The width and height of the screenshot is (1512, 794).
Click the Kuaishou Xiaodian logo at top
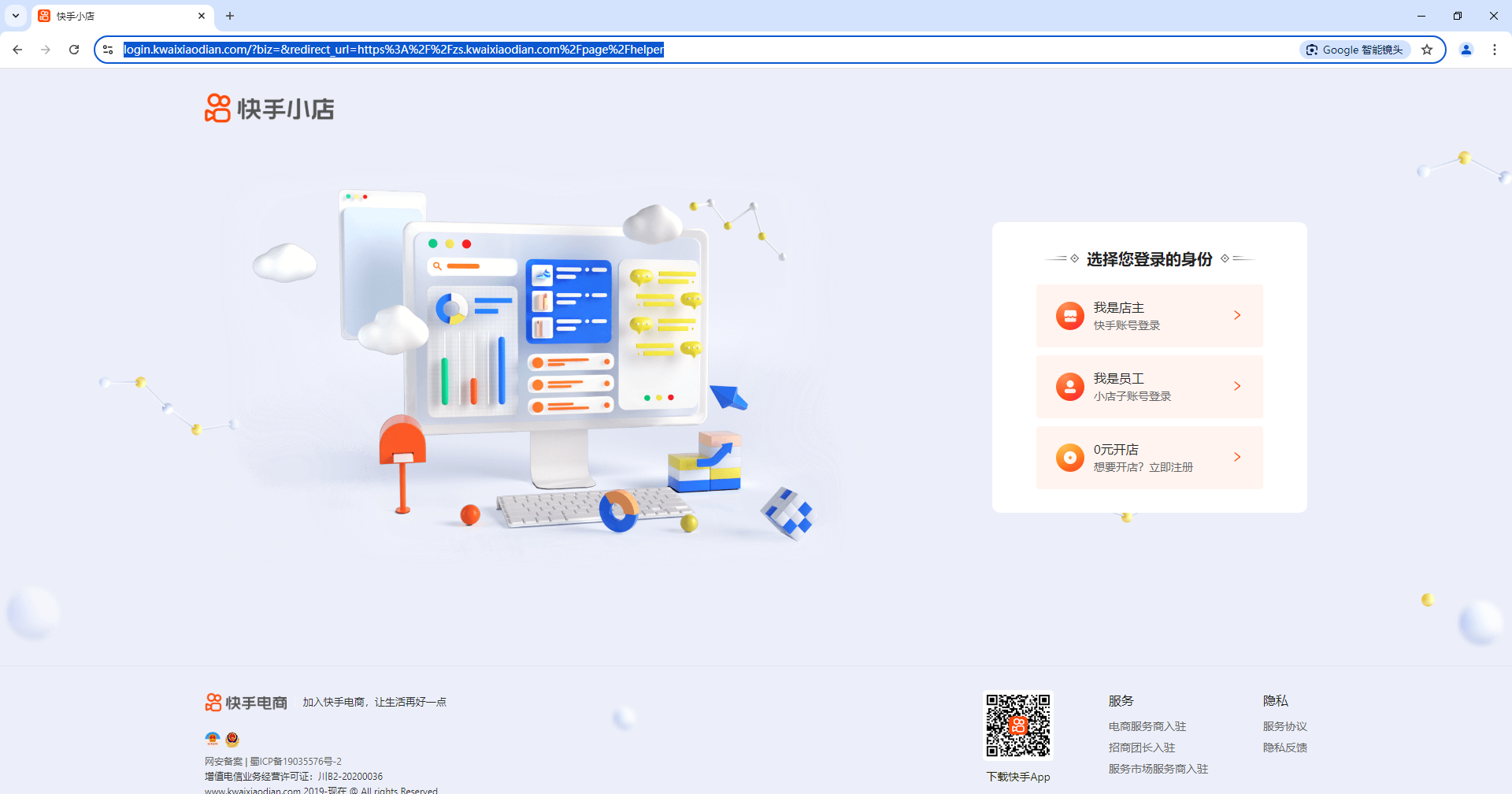click(x=269, y=109)
